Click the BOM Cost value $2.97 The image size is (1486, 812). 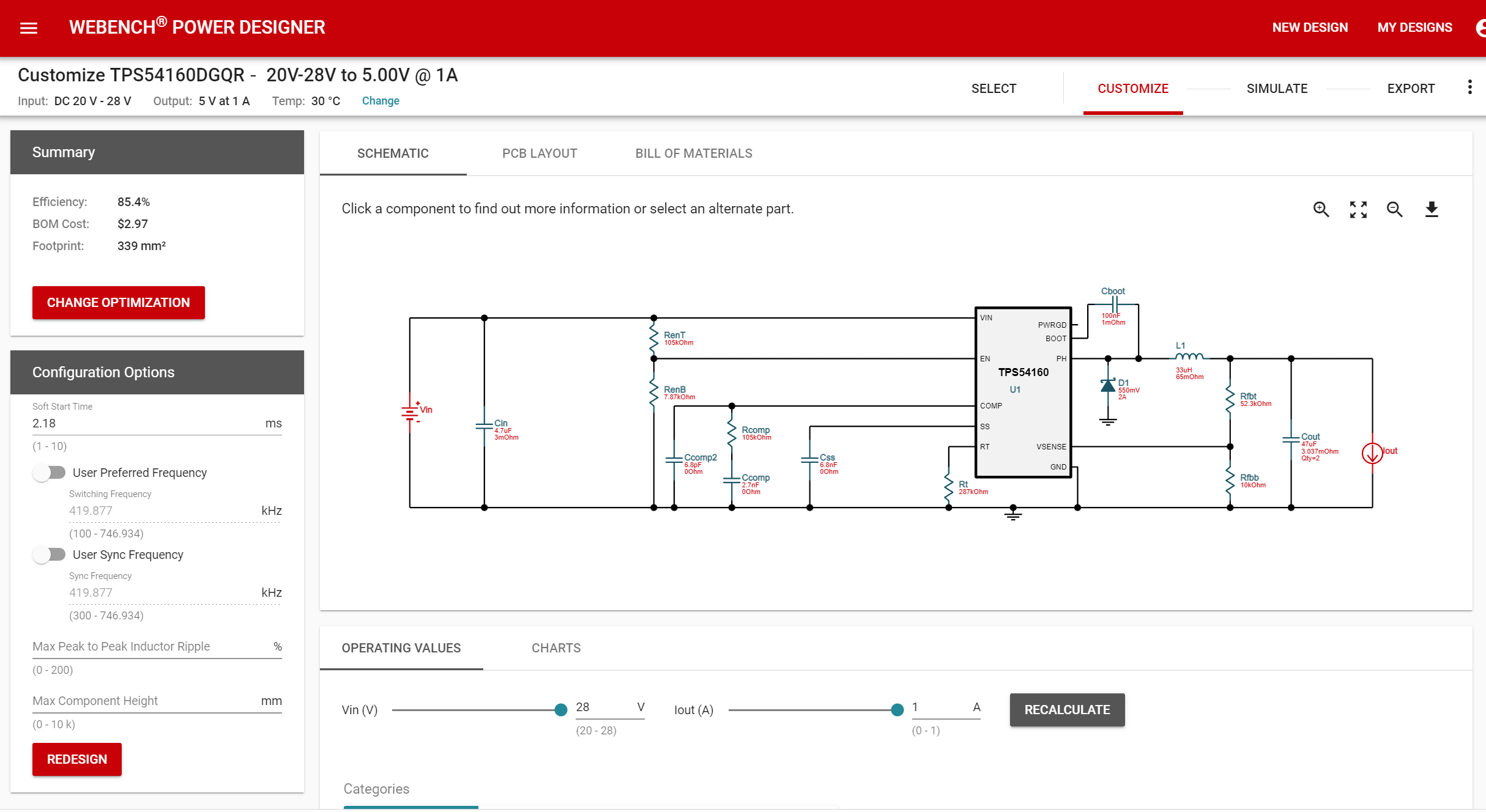(x=133, y=224)
